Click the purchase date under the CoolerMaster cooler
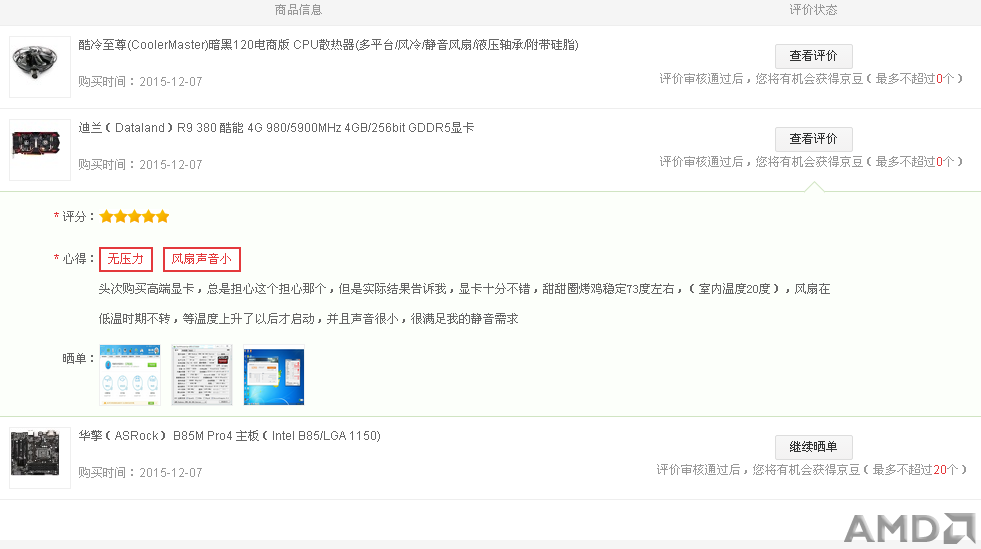The width and height of the screenshot is (981, 549). pyautogui.click(x=140, y=82)
